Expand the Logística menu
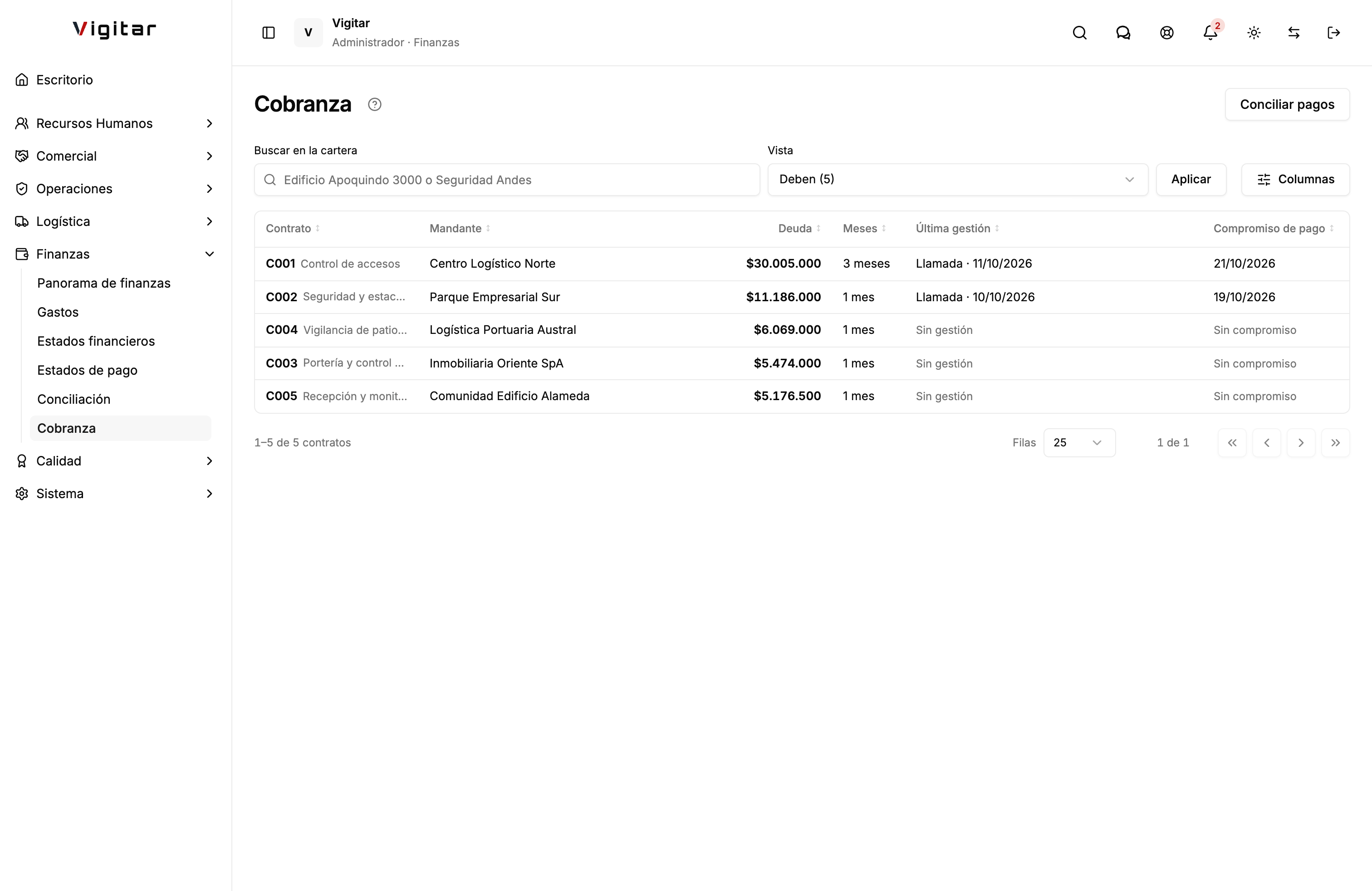This screenshot has width=1372, height=891. pyautogui.click(x=114, y=221)
